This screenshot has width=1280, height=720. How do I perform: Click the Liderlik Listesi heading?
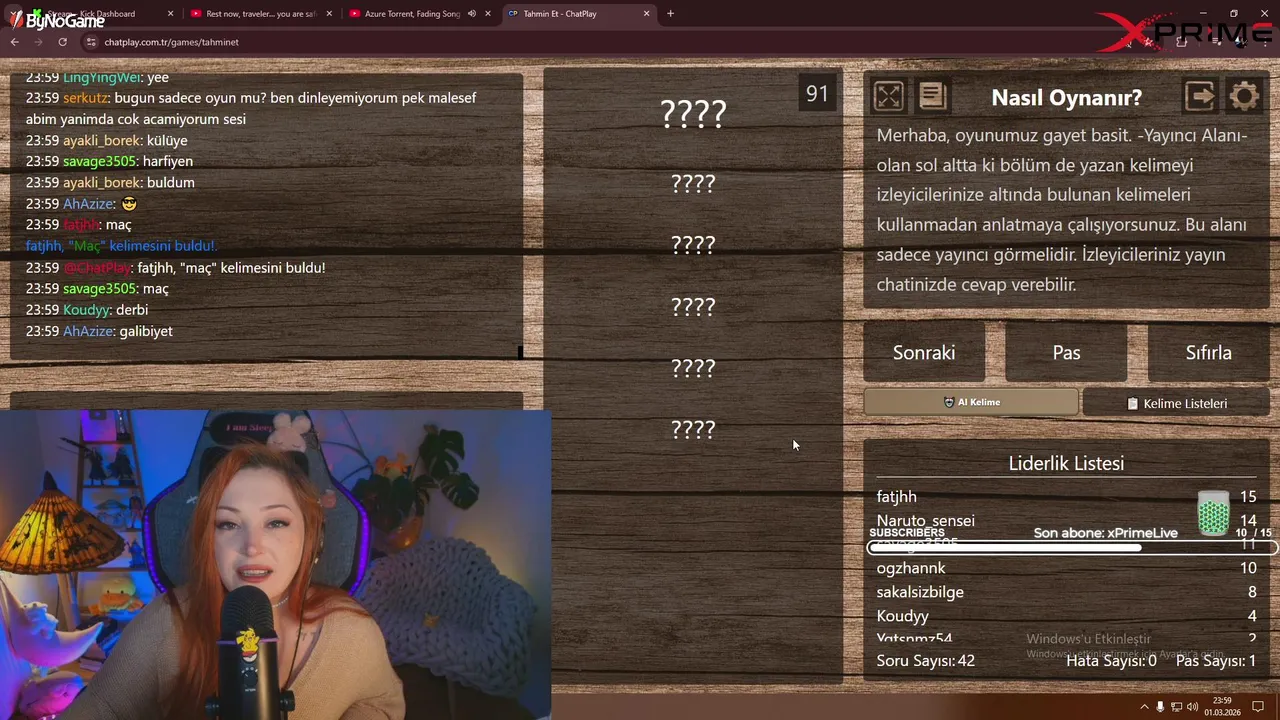coord(1066,463)
